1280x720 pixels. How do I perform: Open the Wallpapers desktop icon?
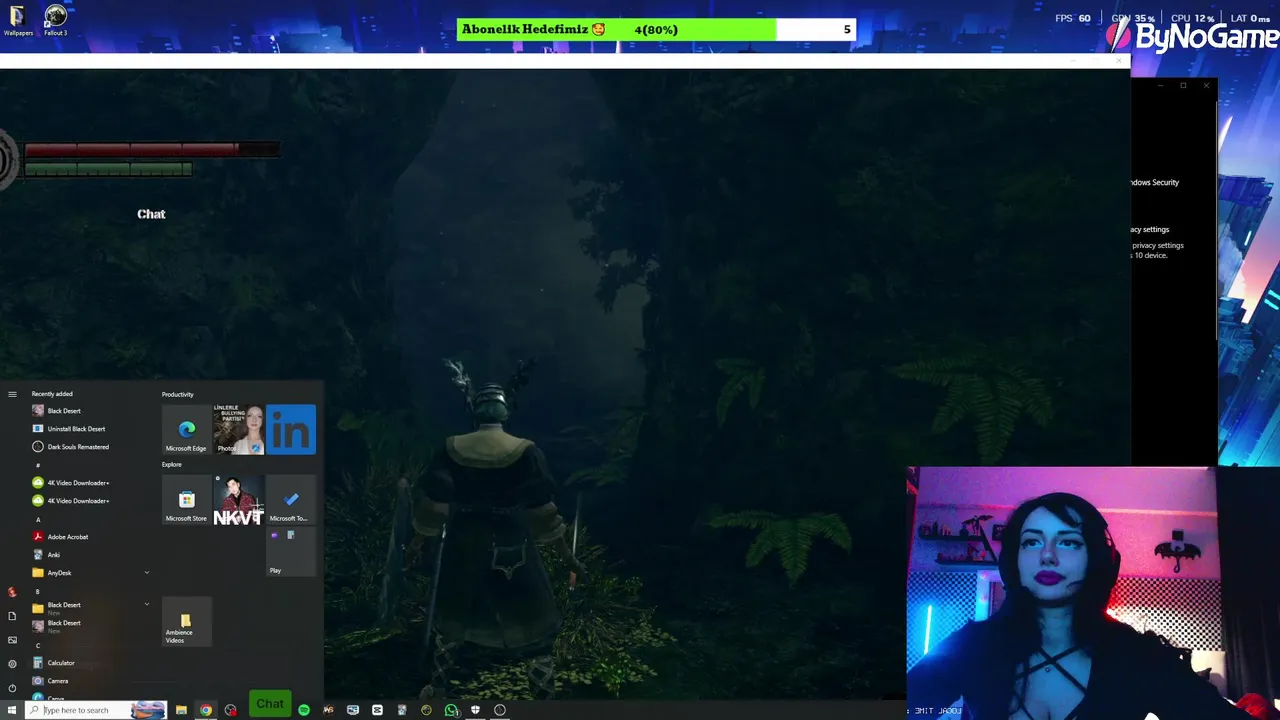(x=17, y=21)
